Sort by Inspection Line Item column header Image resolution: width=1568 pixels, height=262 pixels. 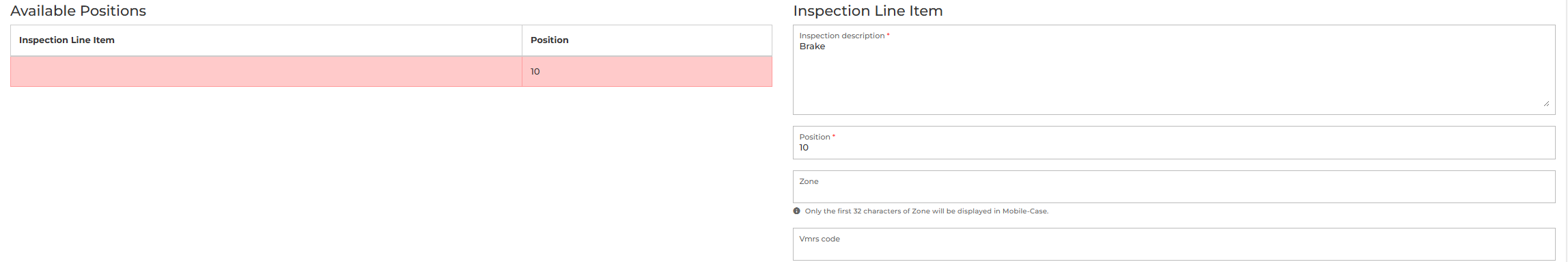pyautogui.click(x=67, y=40)
